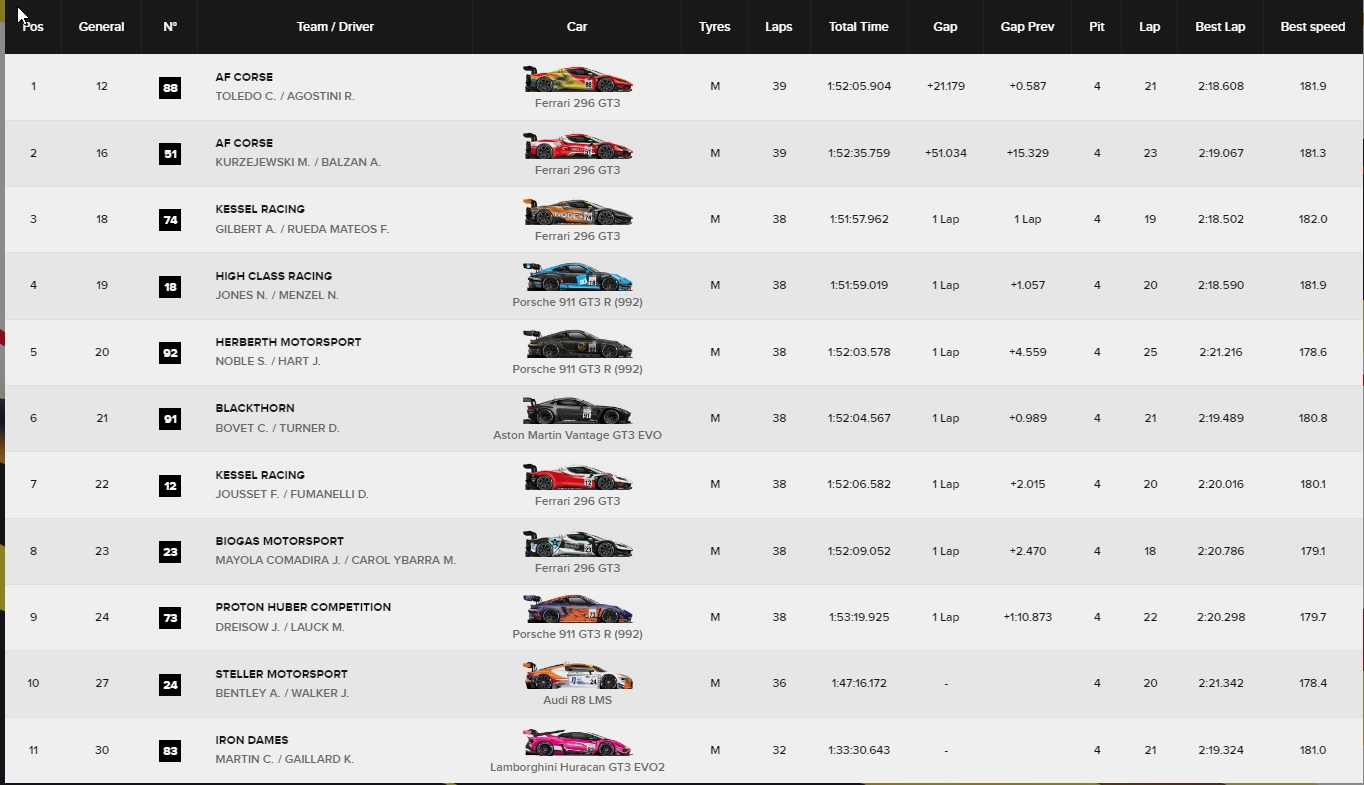
Task: Click the Best speed column header
Action: (x=1312, y=27)
